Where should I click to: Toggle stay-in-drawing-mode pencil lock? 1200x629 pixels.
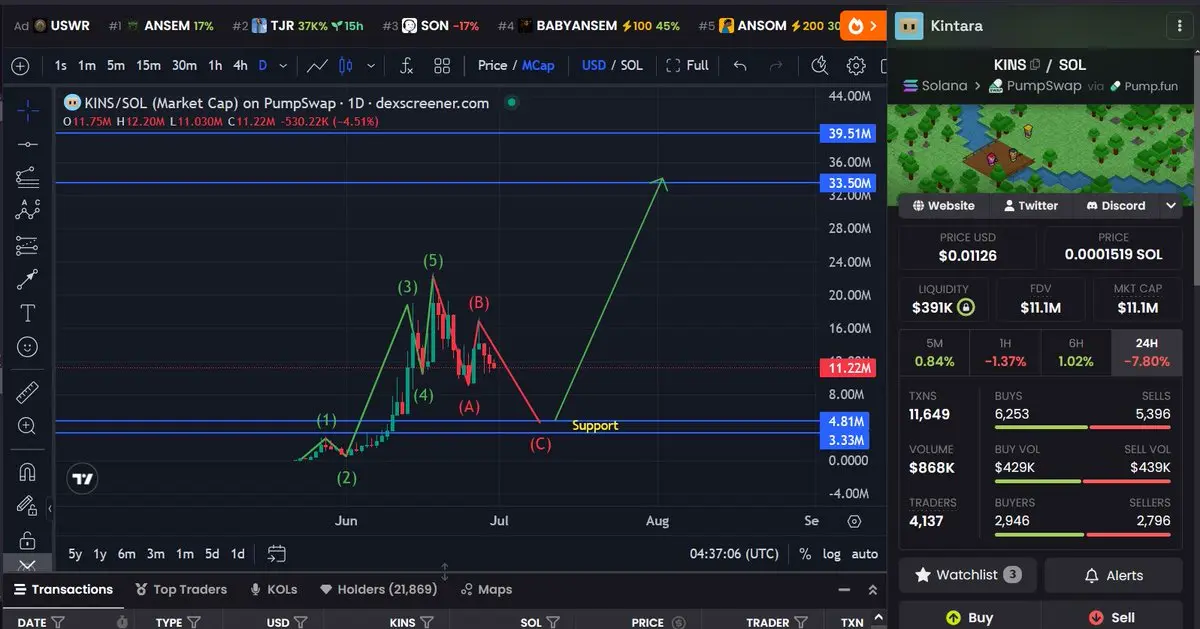(x=27, y=506)
